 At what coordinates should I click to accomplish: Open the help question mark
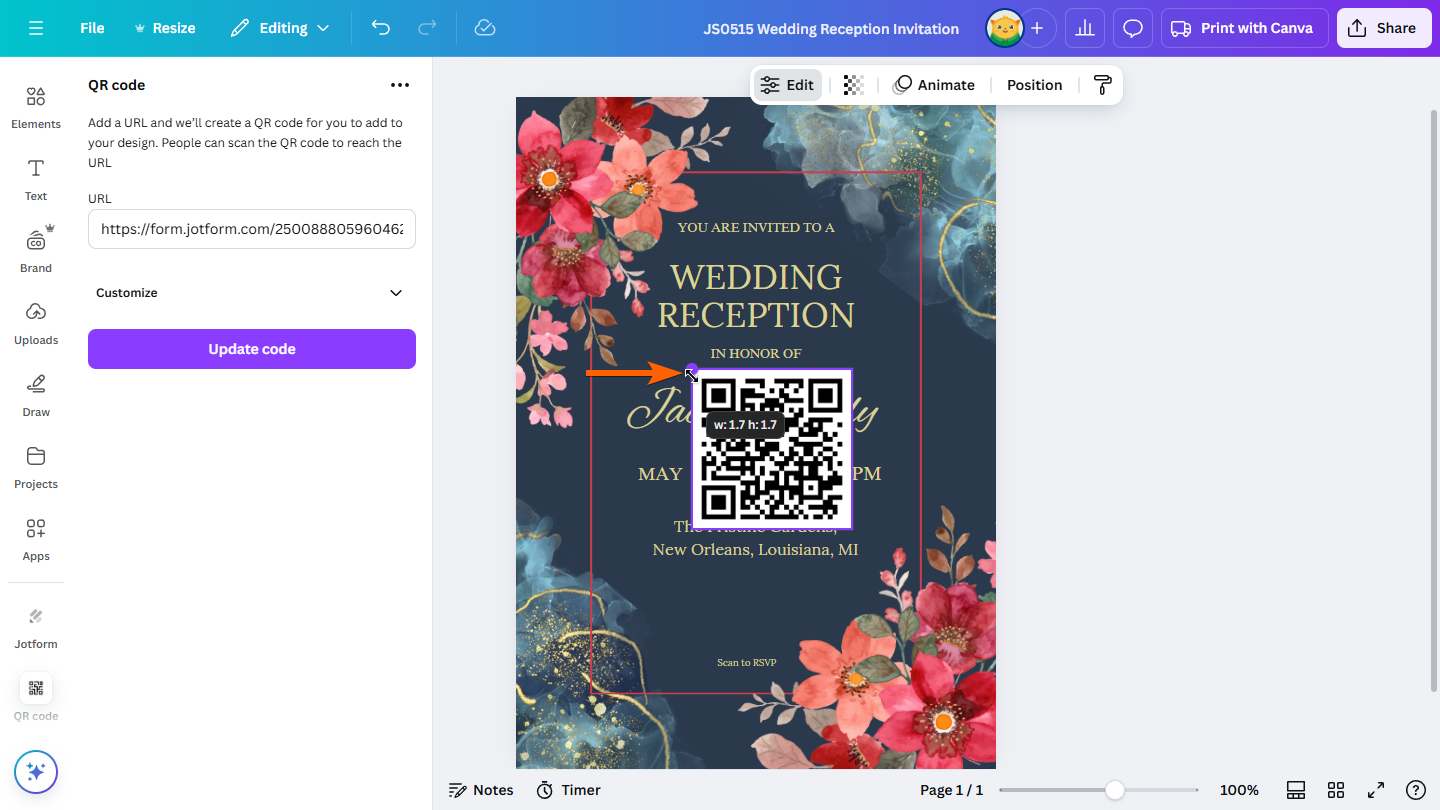click(1416, 790)
